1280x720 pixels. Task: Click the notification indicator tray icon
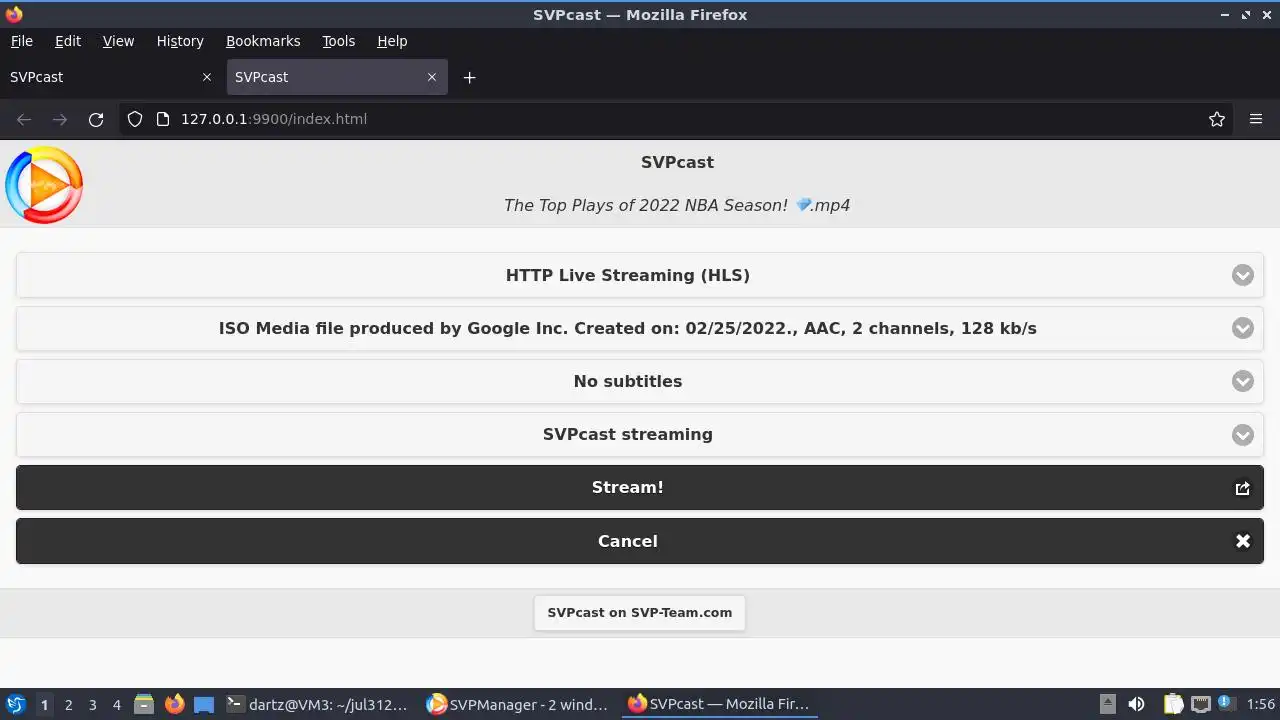pos(1226,704)
